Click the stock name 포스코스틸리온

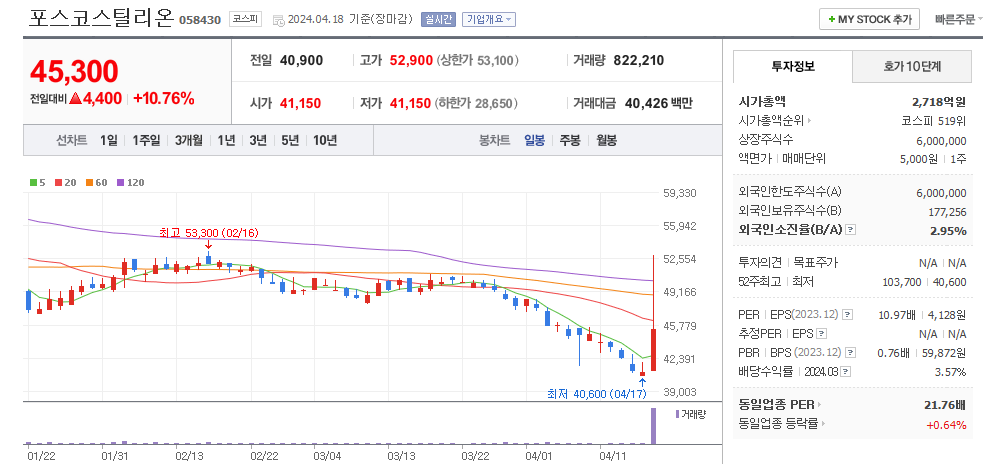point(100,18)
